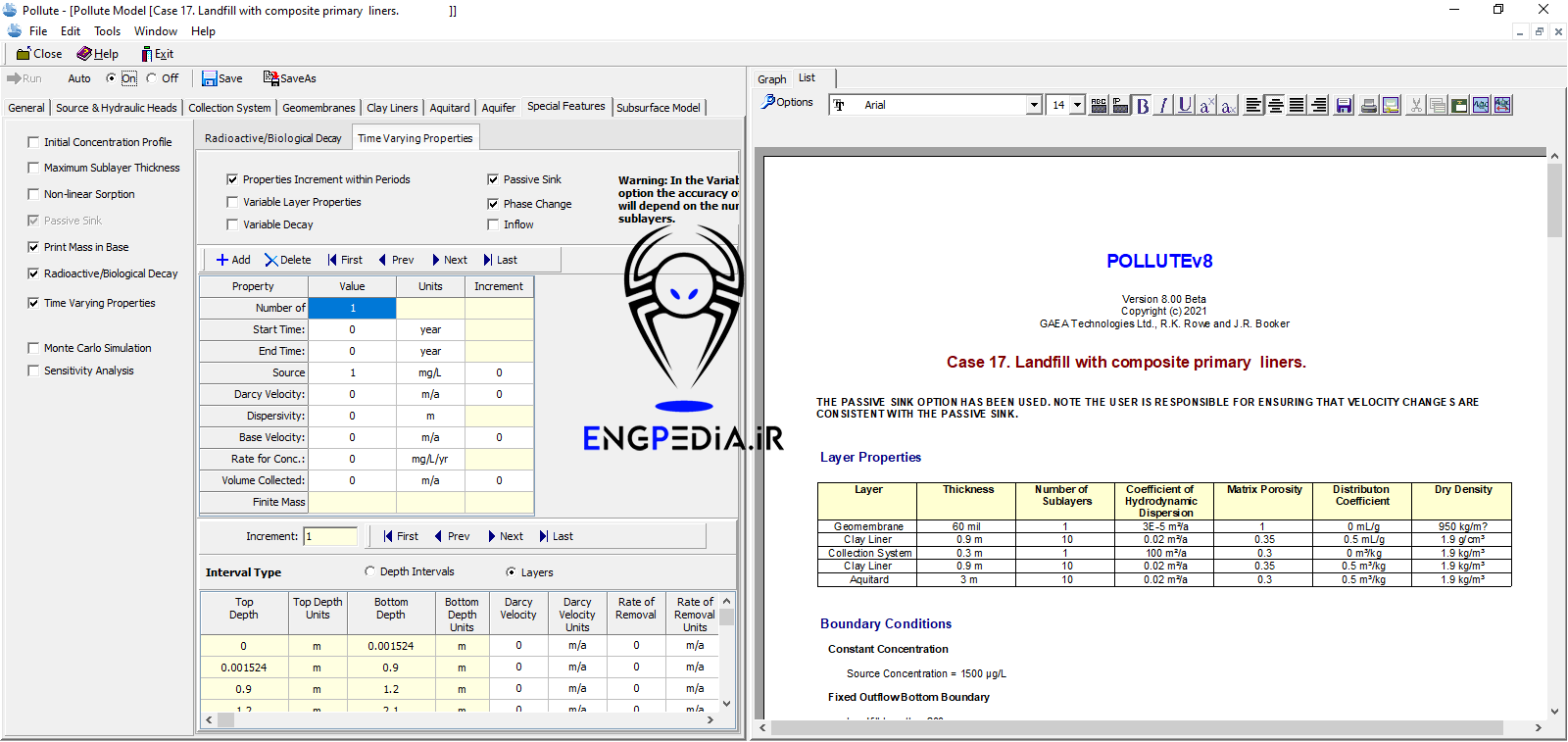The height and width of the screenshot is (742, 1568).
Task: Check Sensitivity Analysis option
Action: (x=33, y=371)
